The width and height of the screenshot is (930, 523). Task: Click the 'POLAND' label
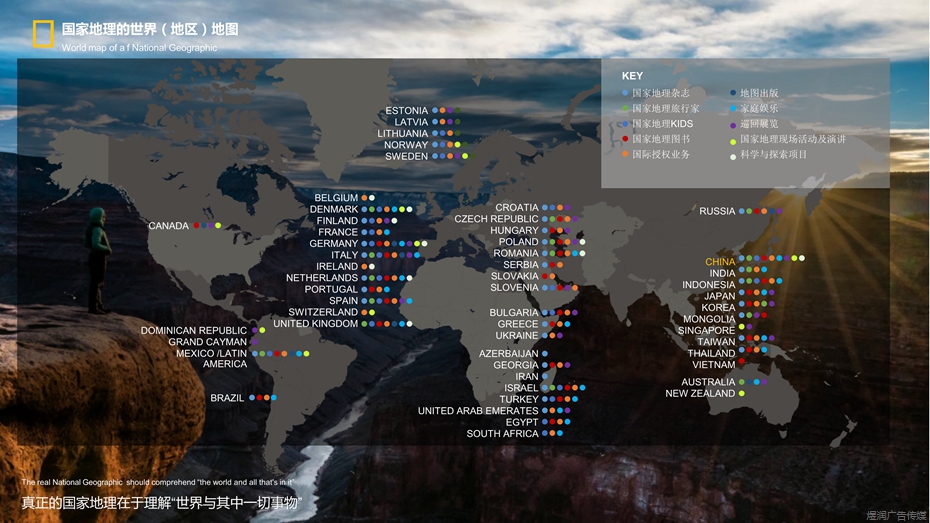518,242
